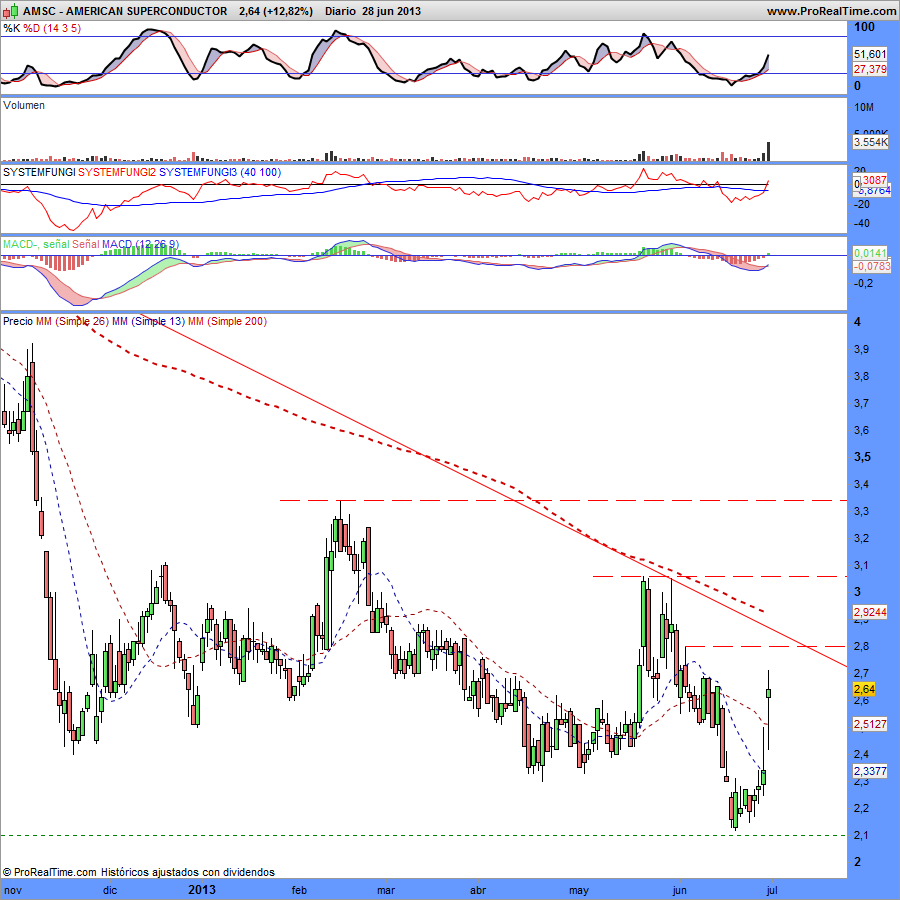Click the dic month label on time axis
Screen dimensions: 900x900
coord(110,890)
